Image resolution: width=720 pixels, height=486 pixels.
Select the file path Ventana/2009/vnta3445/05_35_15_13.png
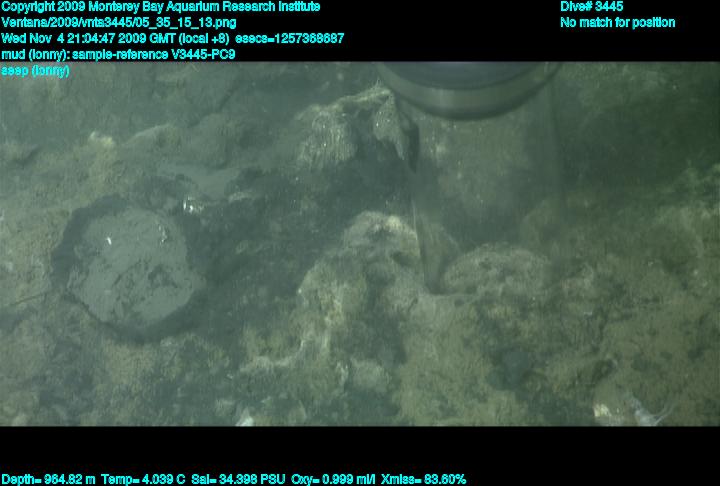119,23
